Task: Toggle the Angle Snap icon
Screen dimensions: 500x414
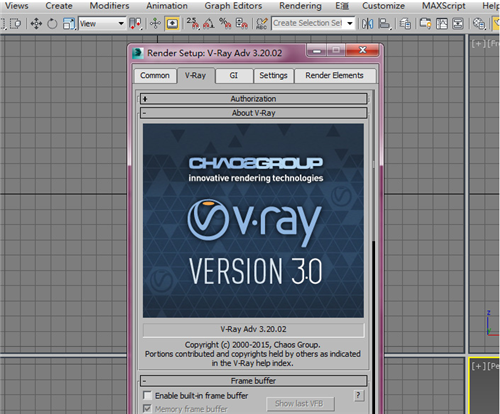Action: pyautogui.click(x=209, y=24)
